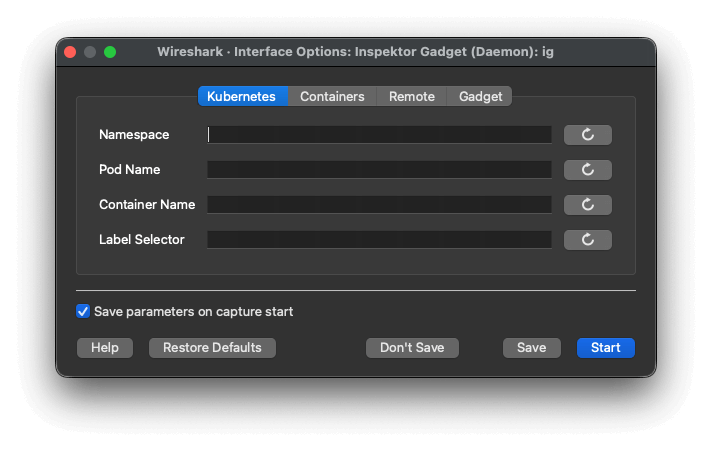Image resolution: width=712 pixels, height=451 pixels.
Task: Reset Label Selector with its reload icon
Action: pyautogui.click(x=587, y=240)
